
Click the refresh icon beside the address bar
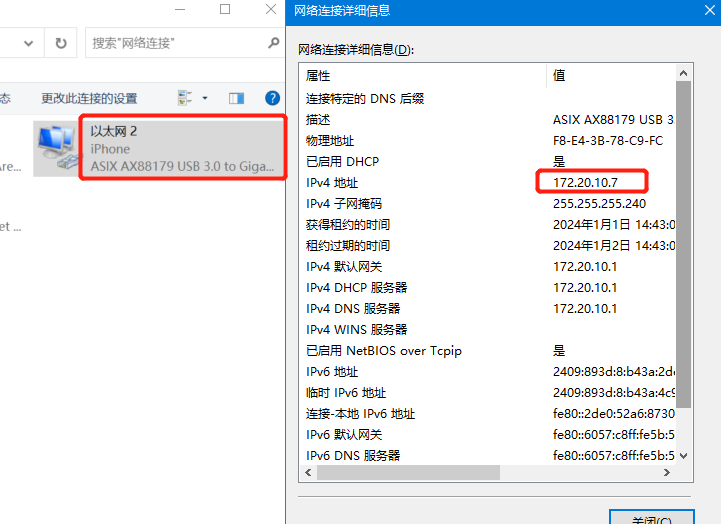coord(61,43)
